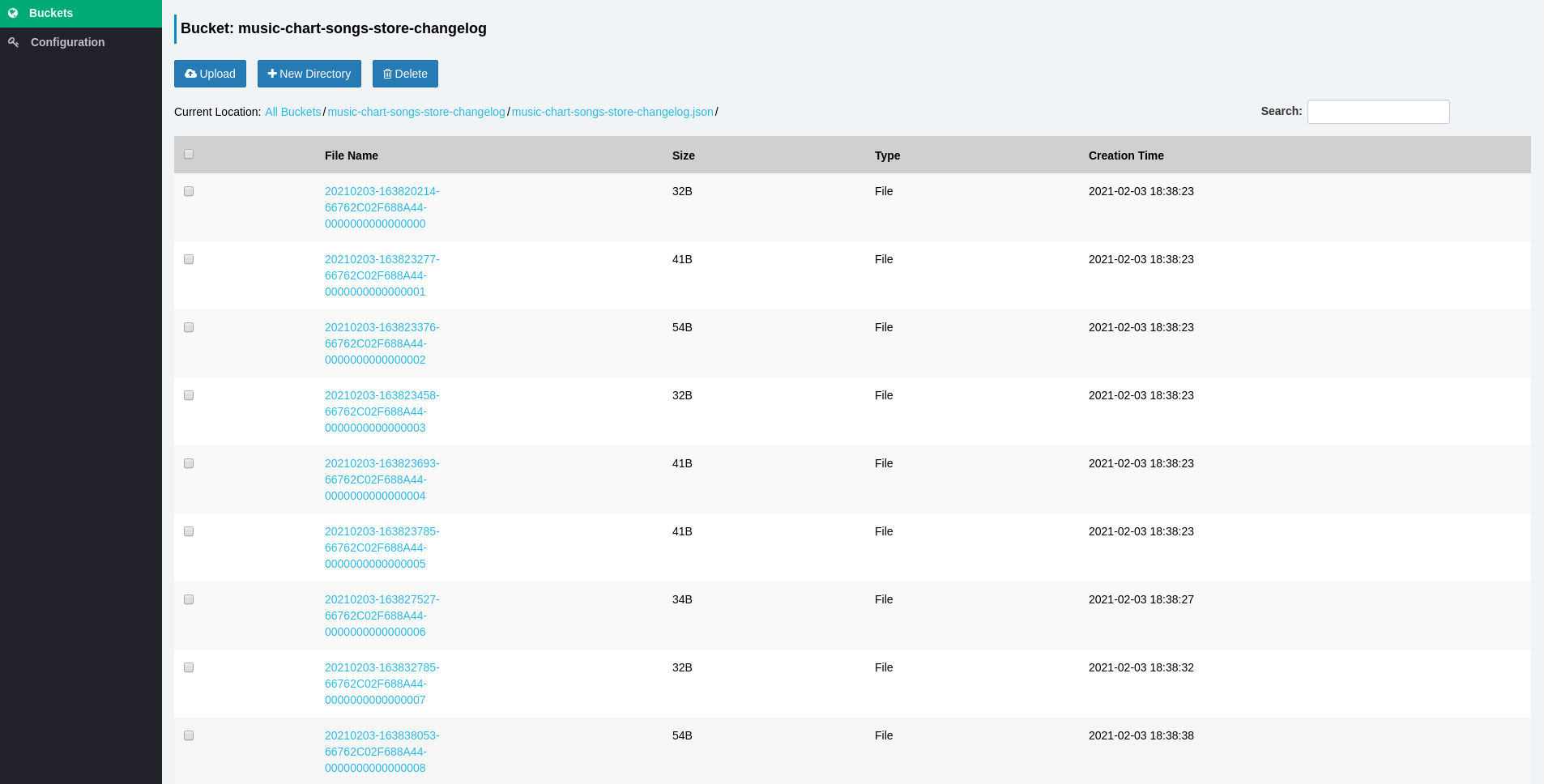Click the Upload button

(x=210, y=74)
